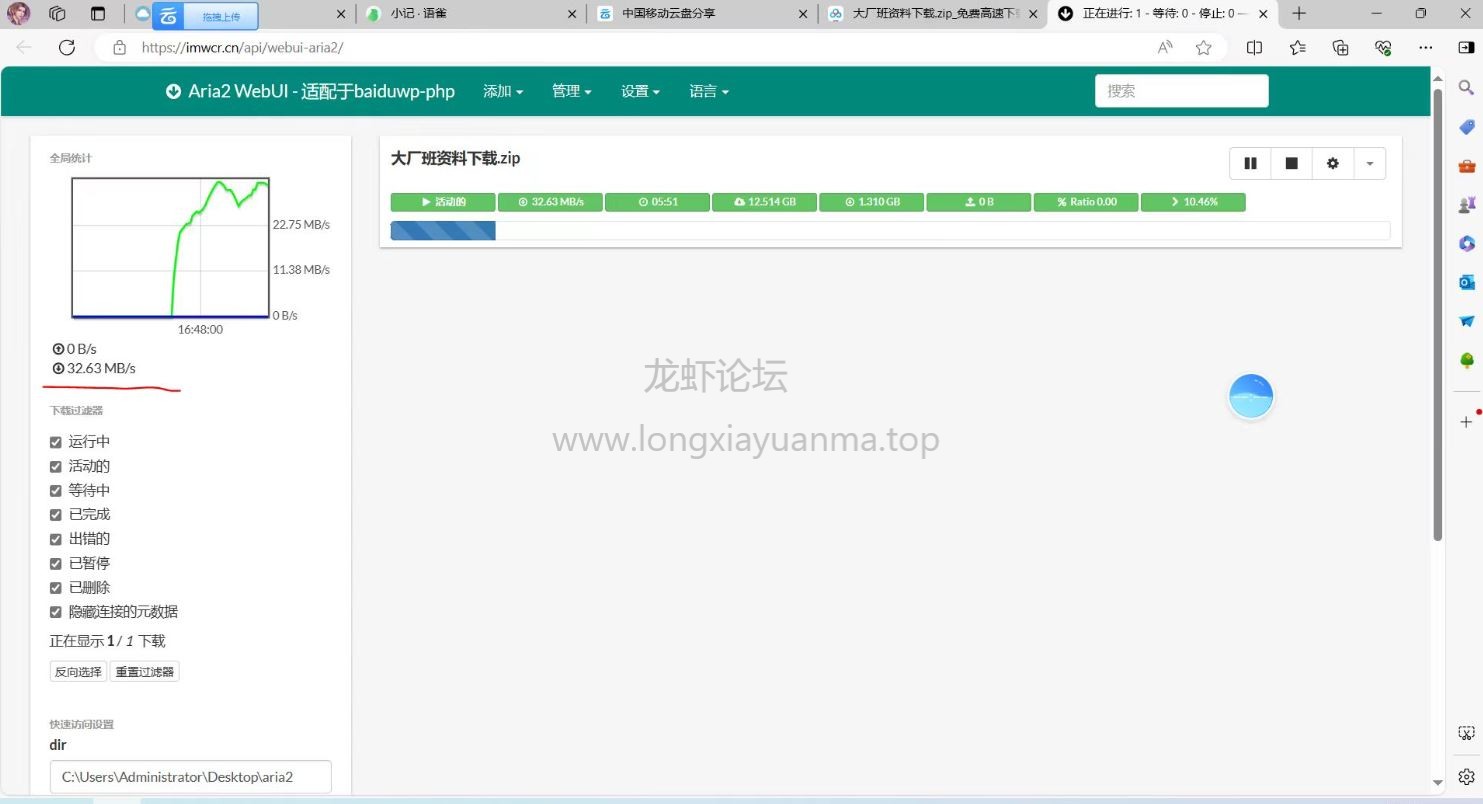
Task: Click the 反向选择 button
Action: (x=78, y=672)
